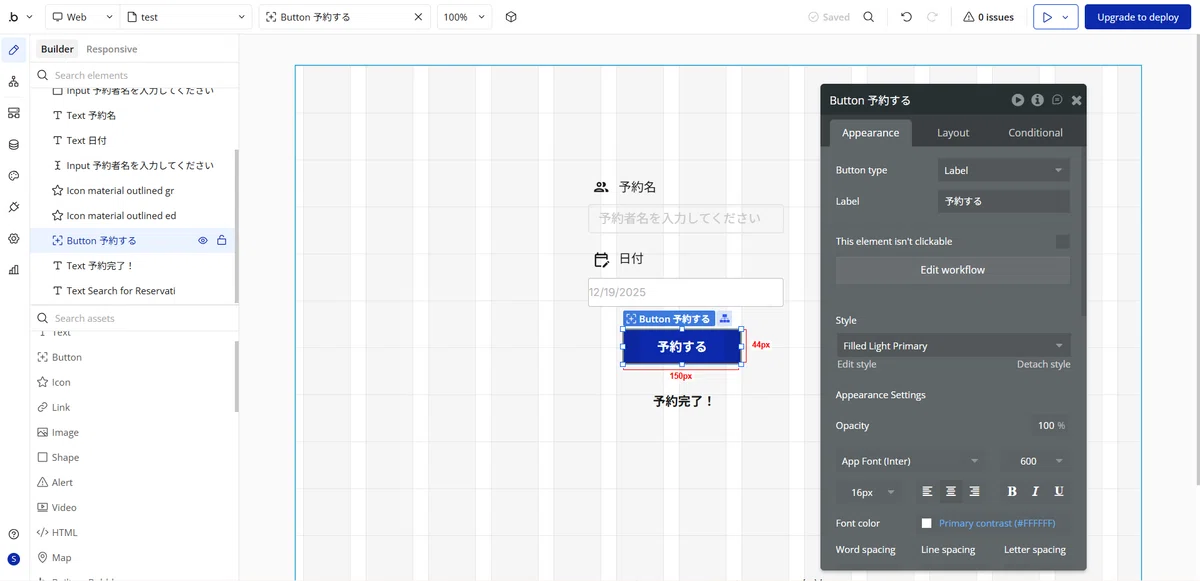This screenshot has width=1200, height=581.
Task: Clear the selected element field X
Action: [x=418, y=17]
